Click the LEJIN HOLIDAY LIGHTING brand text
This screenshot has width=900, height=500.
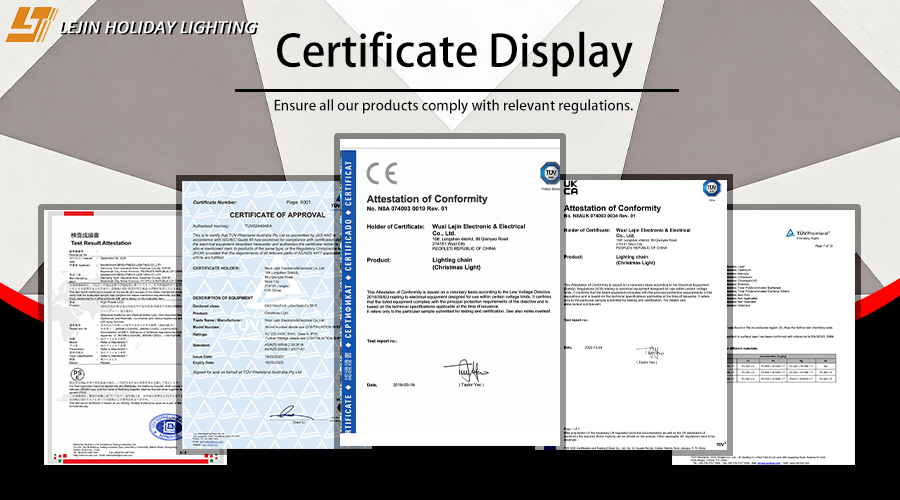(x=158, y=28)
